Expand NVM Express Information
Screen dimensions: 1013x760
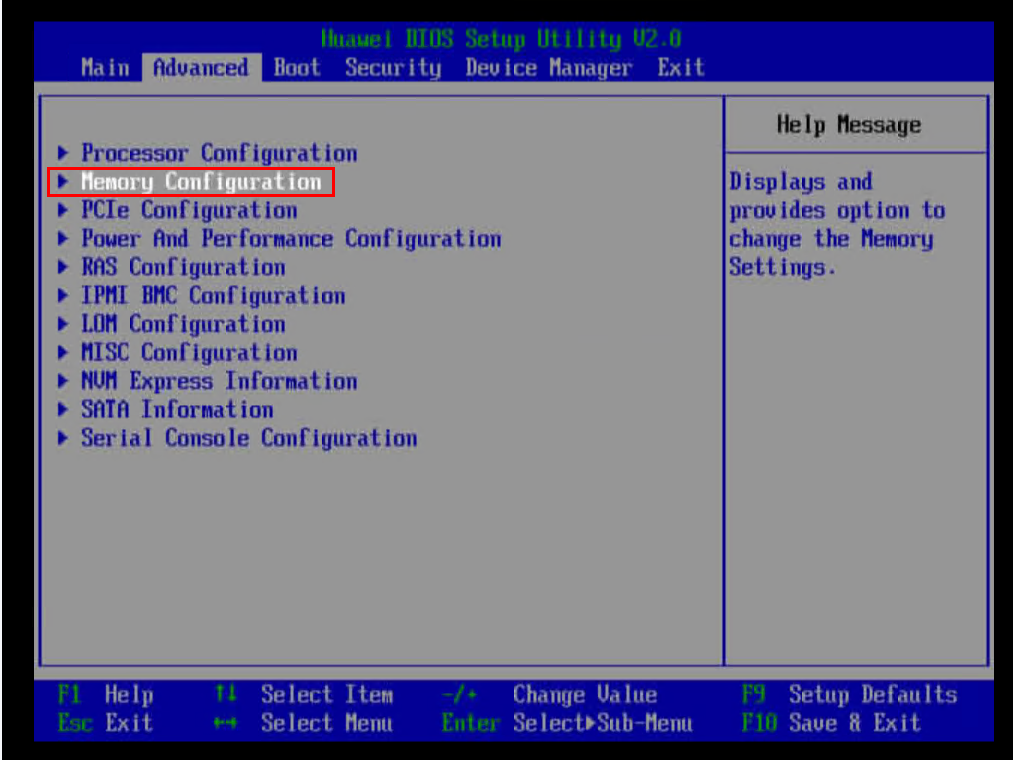point(207,381)
